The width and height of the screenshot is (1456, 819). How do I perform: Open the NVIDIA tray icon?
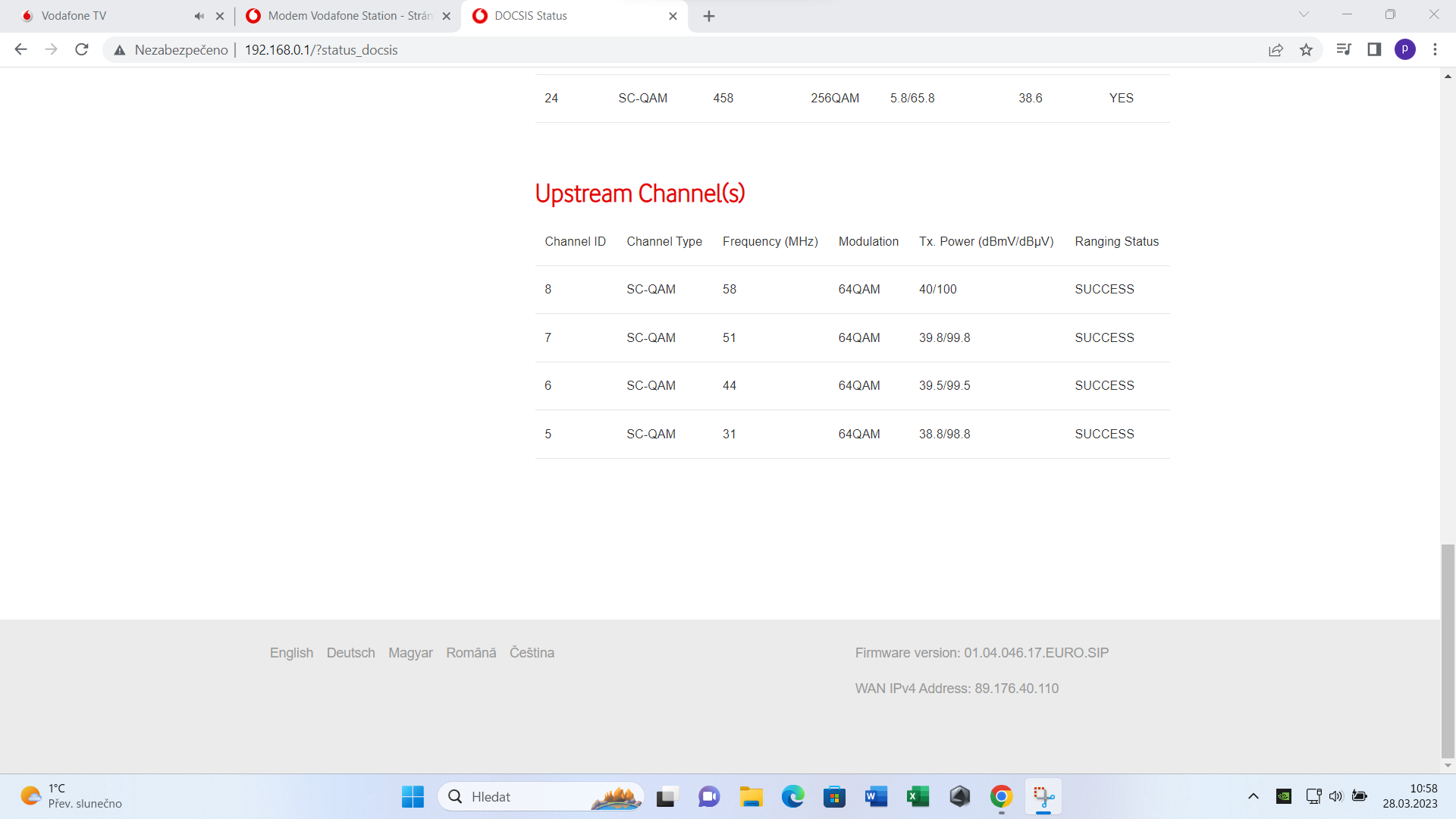tap(1283, 796)
